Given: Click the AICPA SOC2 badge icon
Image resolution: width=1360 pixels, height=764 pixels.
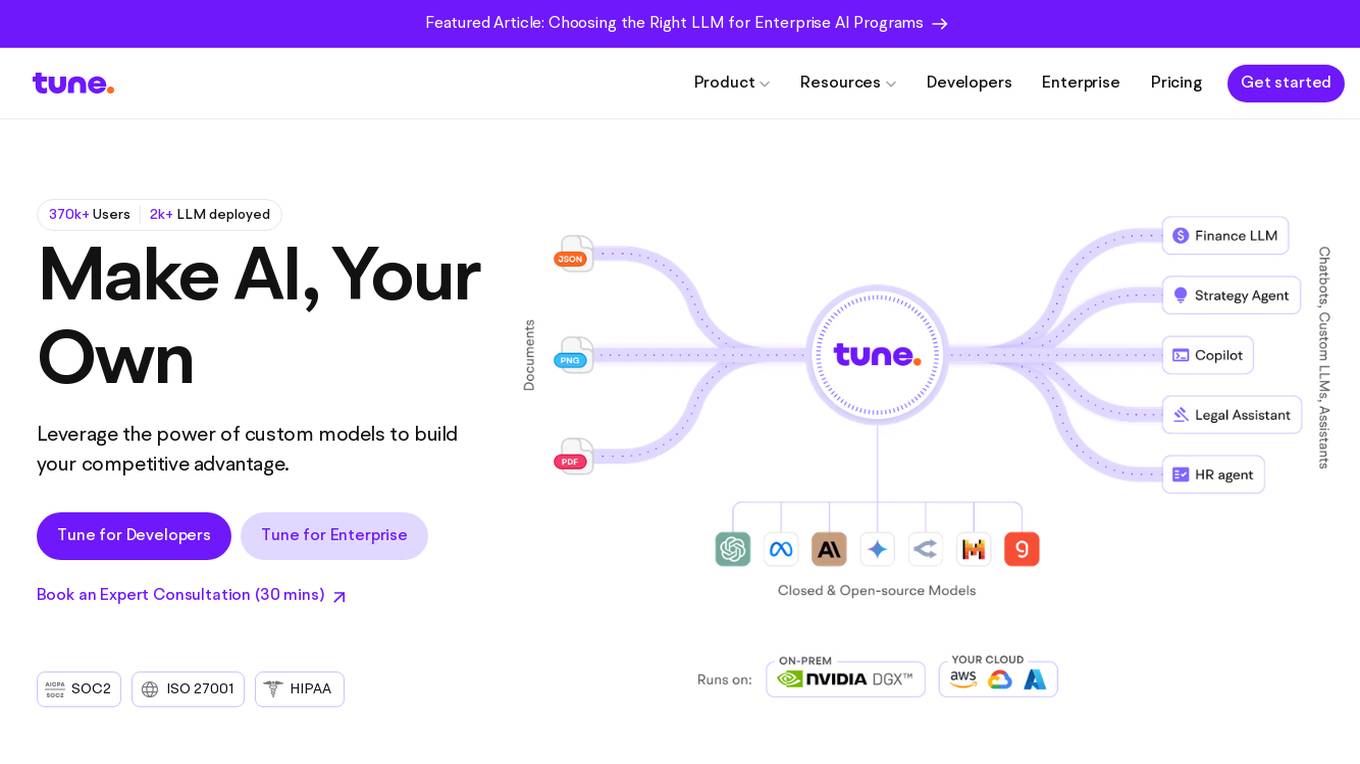Looking at the screenshot, I should coord(55,689).
